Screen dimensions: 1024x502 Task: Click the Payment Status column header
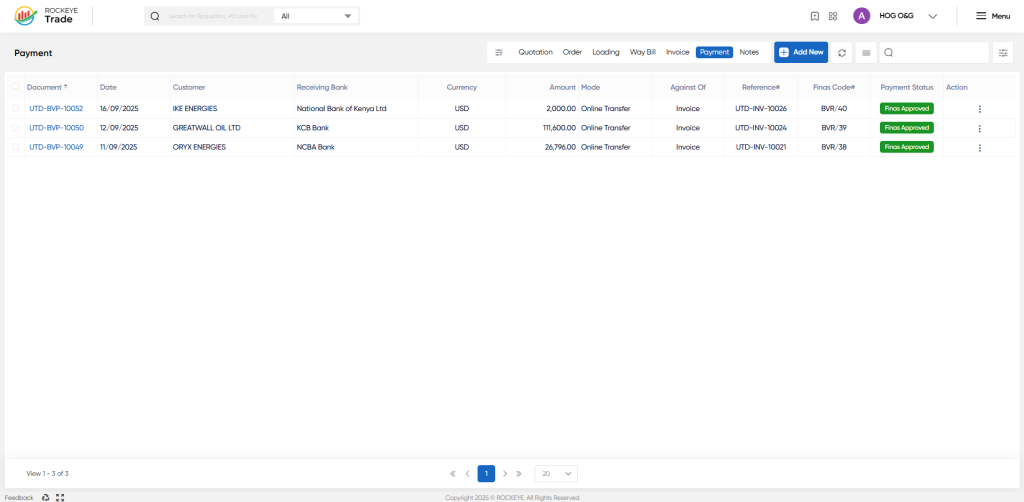907,87
